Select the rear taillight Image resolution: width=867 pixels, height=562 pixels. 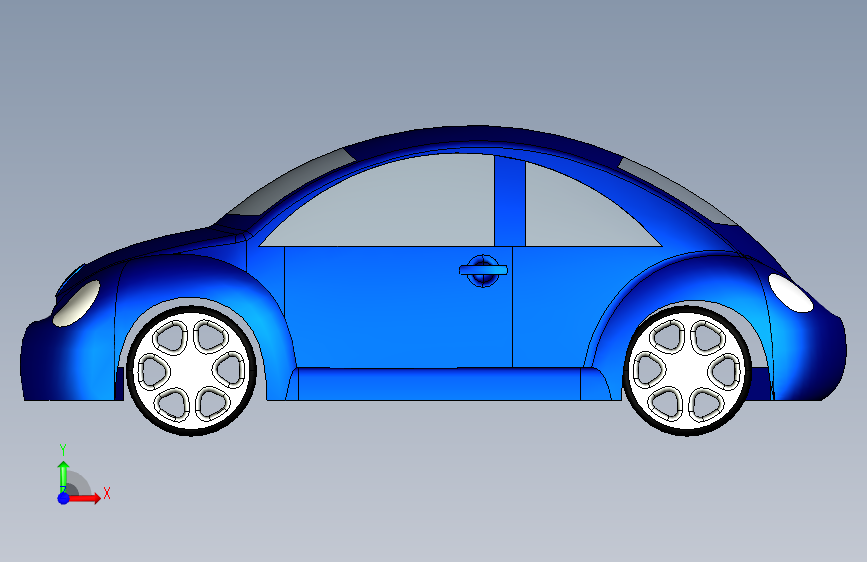(x=791, y=293)
